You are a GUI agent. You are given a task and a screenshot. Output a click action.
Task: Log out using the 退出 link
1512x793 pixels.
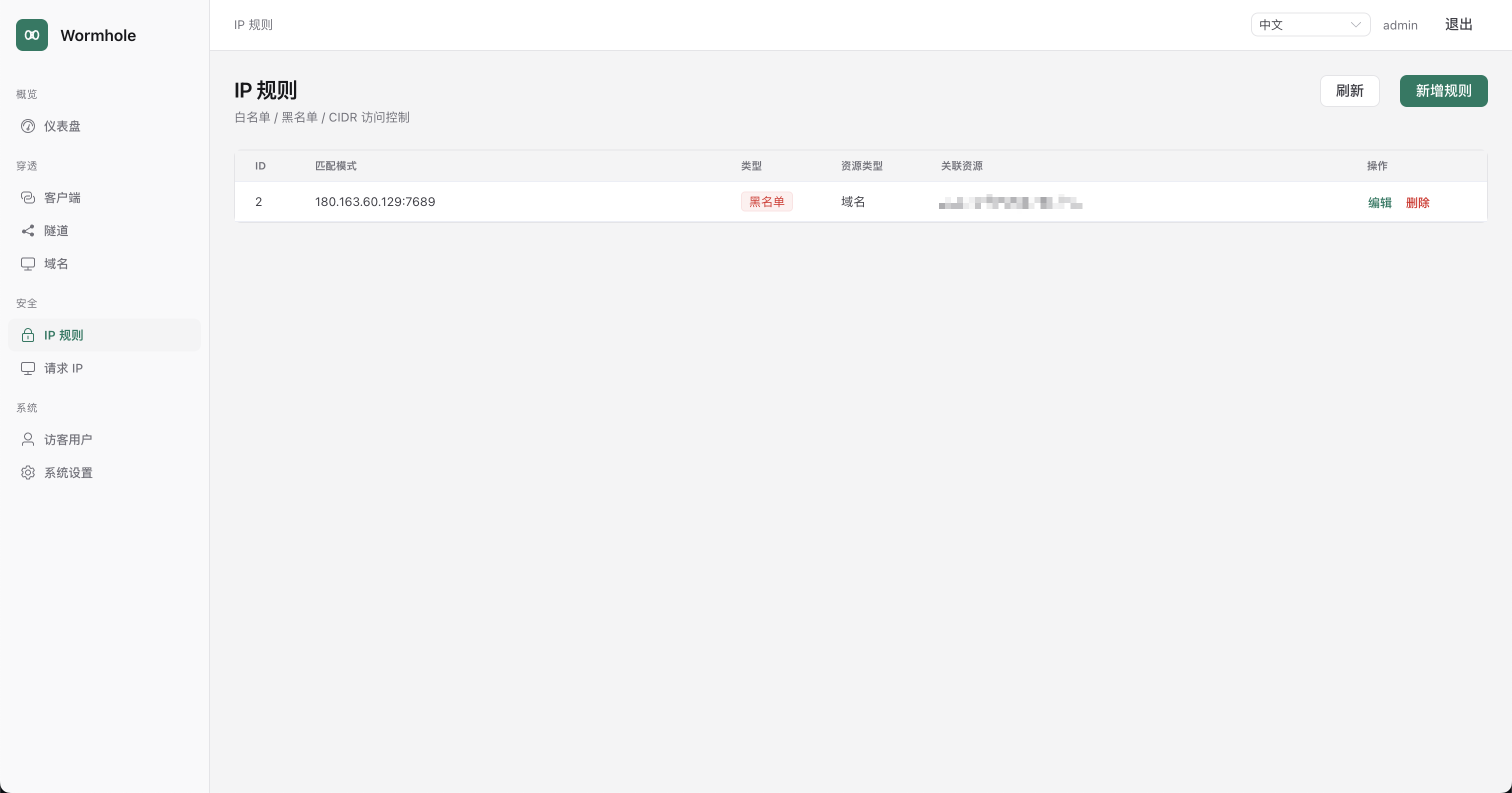(x=1458, y=24)
